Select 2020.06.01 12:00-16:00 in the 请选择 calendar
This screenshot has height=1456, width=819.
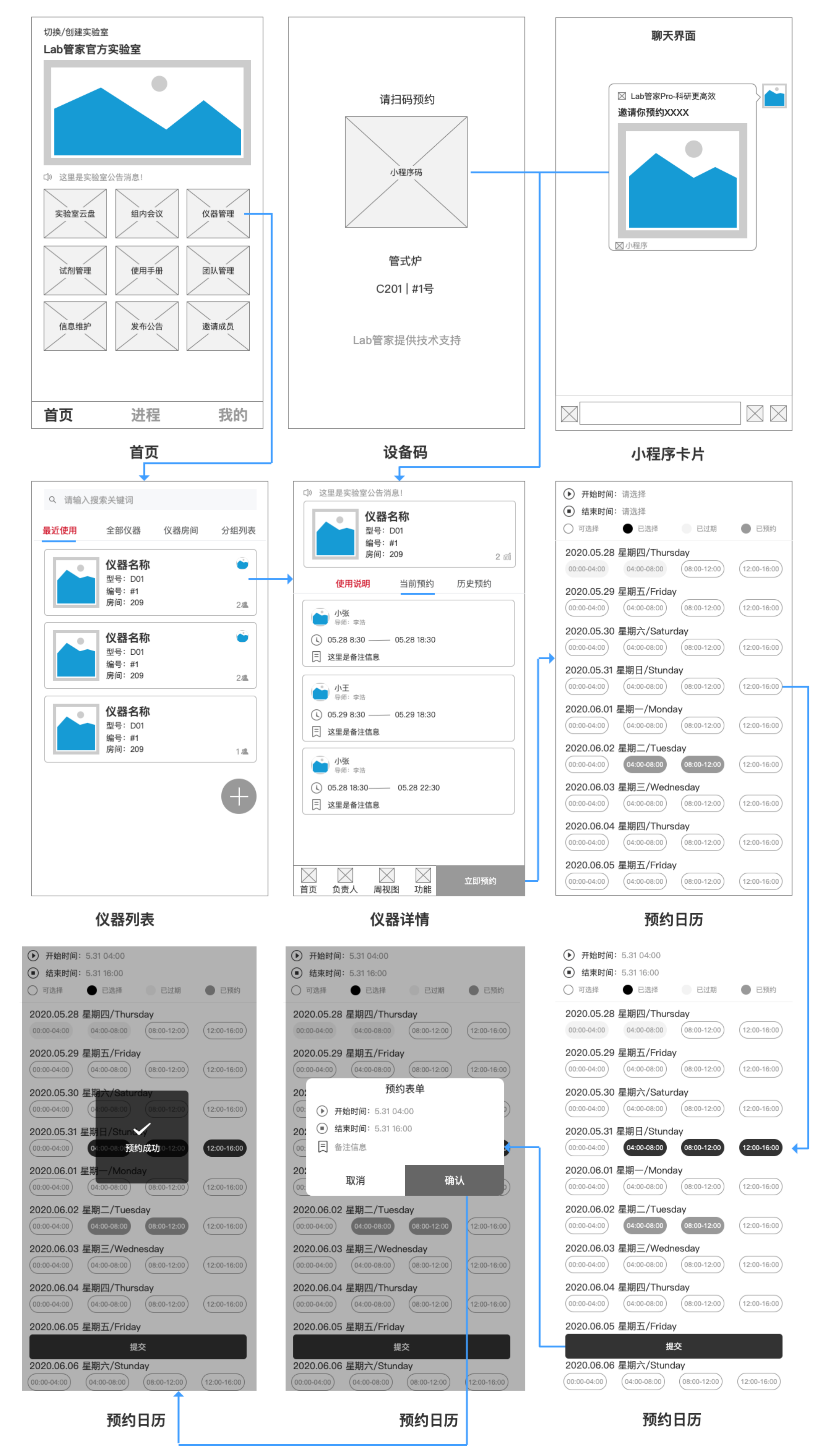761,725
